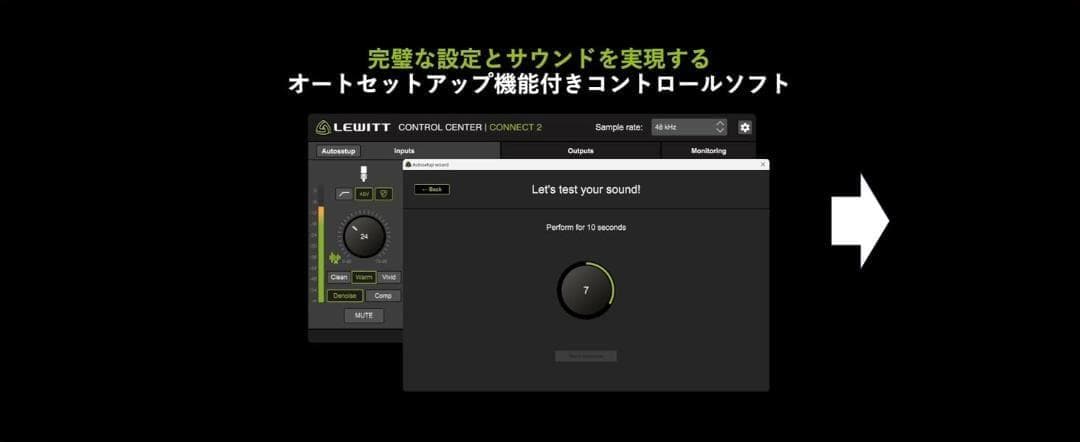
Task: Click the sample rate up/down stepper arrows
Action: click(720, 127)
